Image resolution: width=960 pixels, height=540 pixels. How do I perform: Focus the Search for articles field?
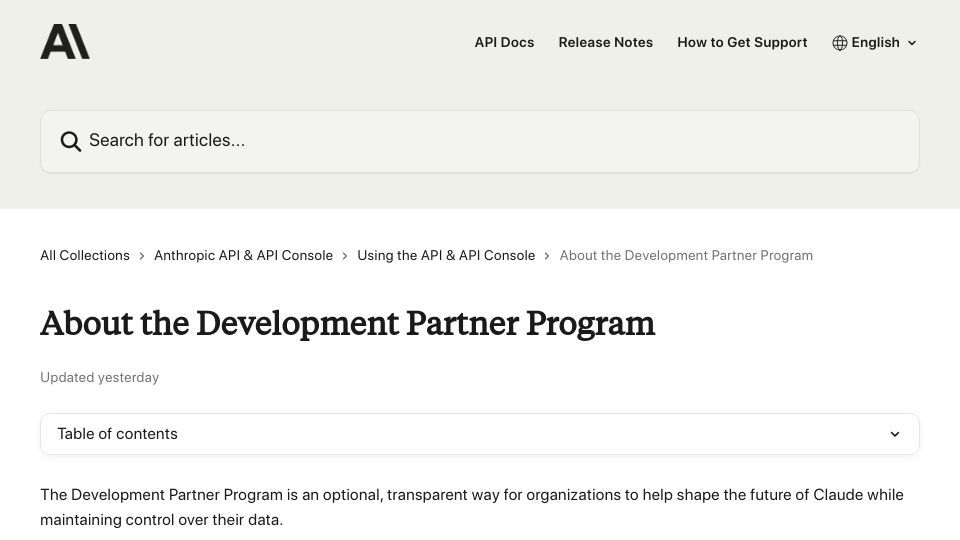(479, 141)
